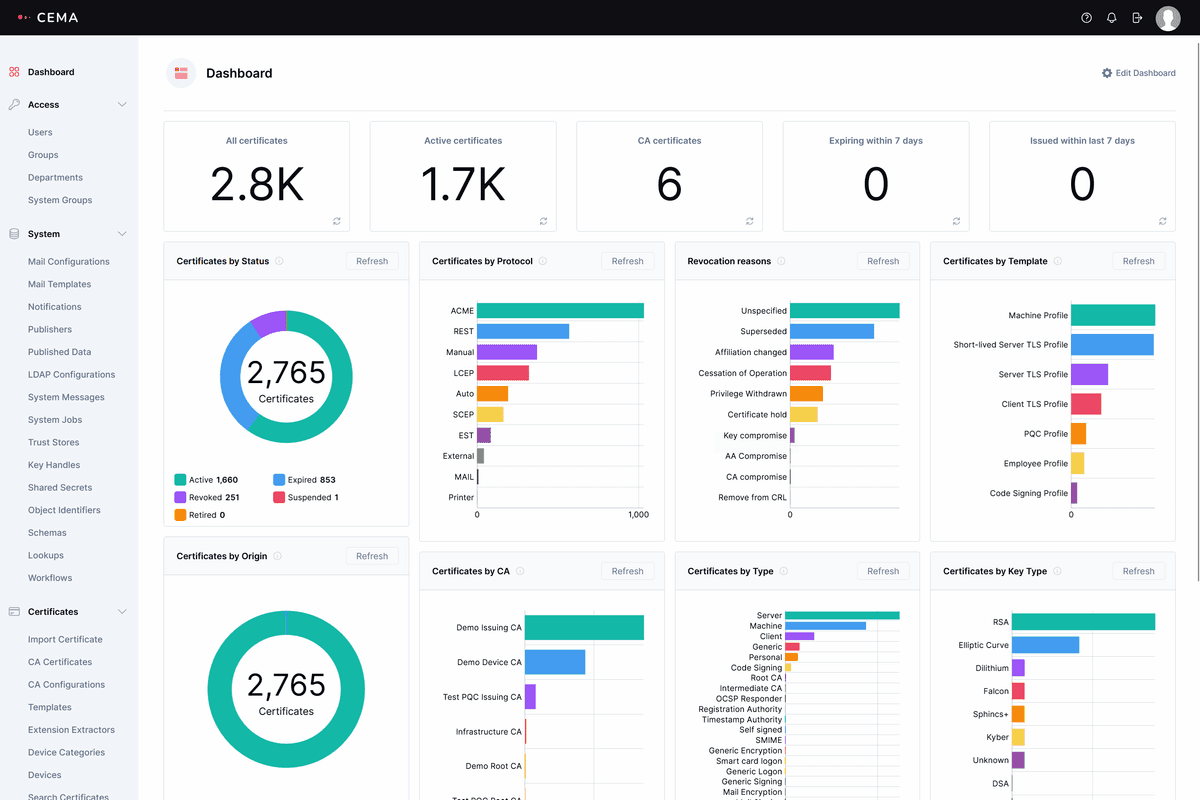The height and width of the screenshot is (800, 1200).
Task: Click the help question mark icon
Action: 1087,18
